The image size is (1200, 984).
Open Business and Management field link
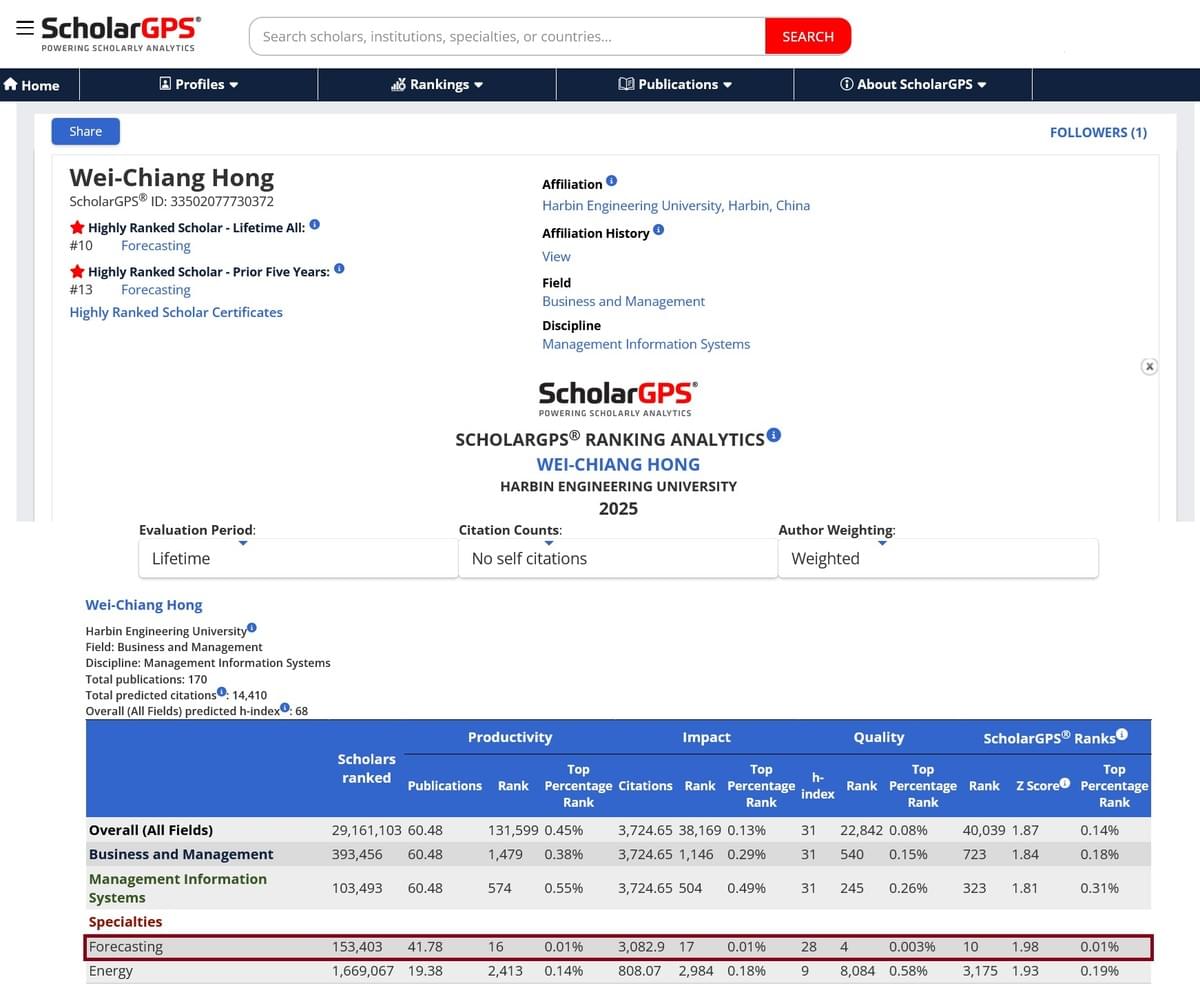[x=623, y=301]
